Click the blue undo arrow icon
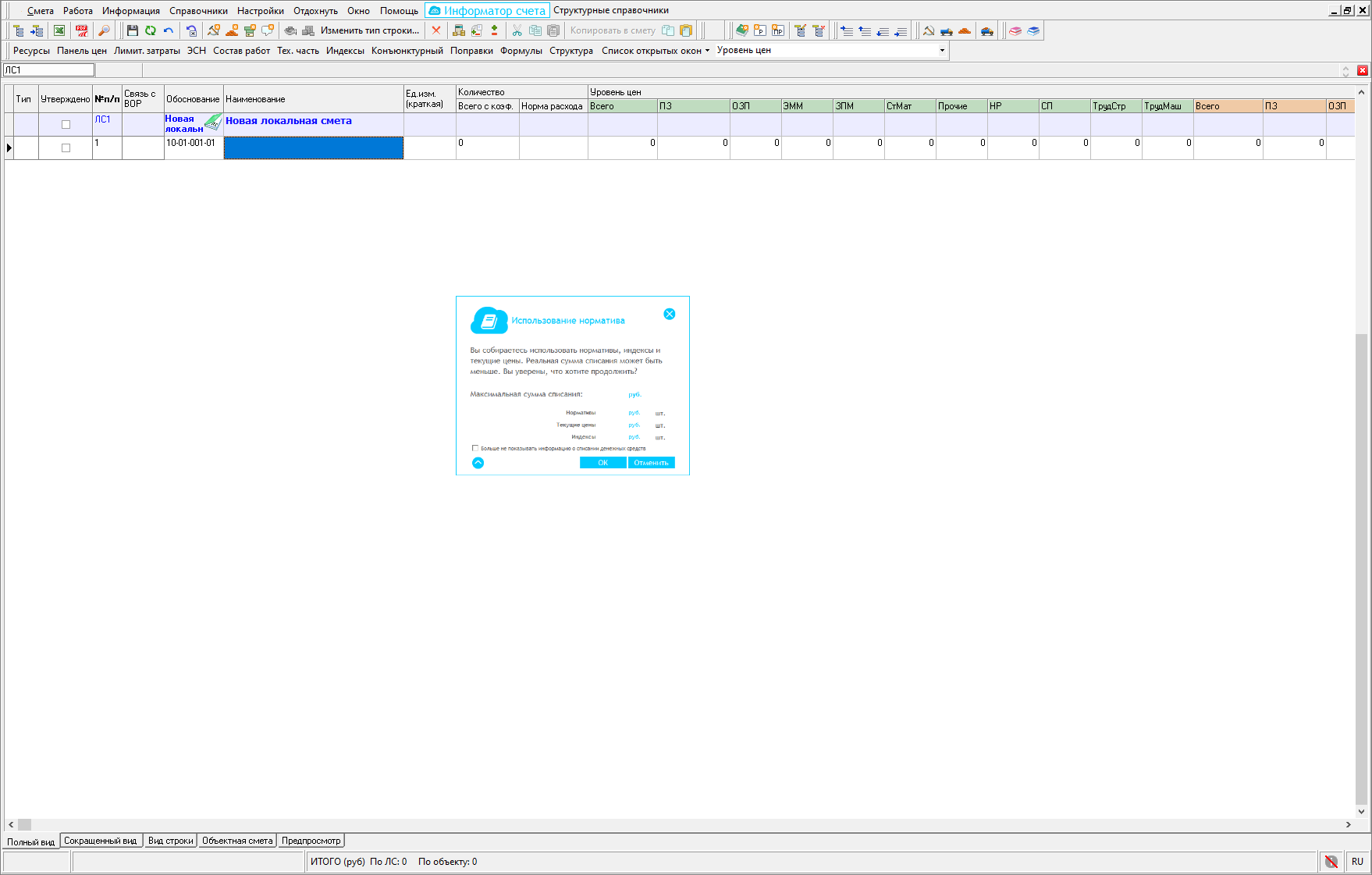Image resolution: width=1372 pixels, height=875 pixels. coord(169,30)
